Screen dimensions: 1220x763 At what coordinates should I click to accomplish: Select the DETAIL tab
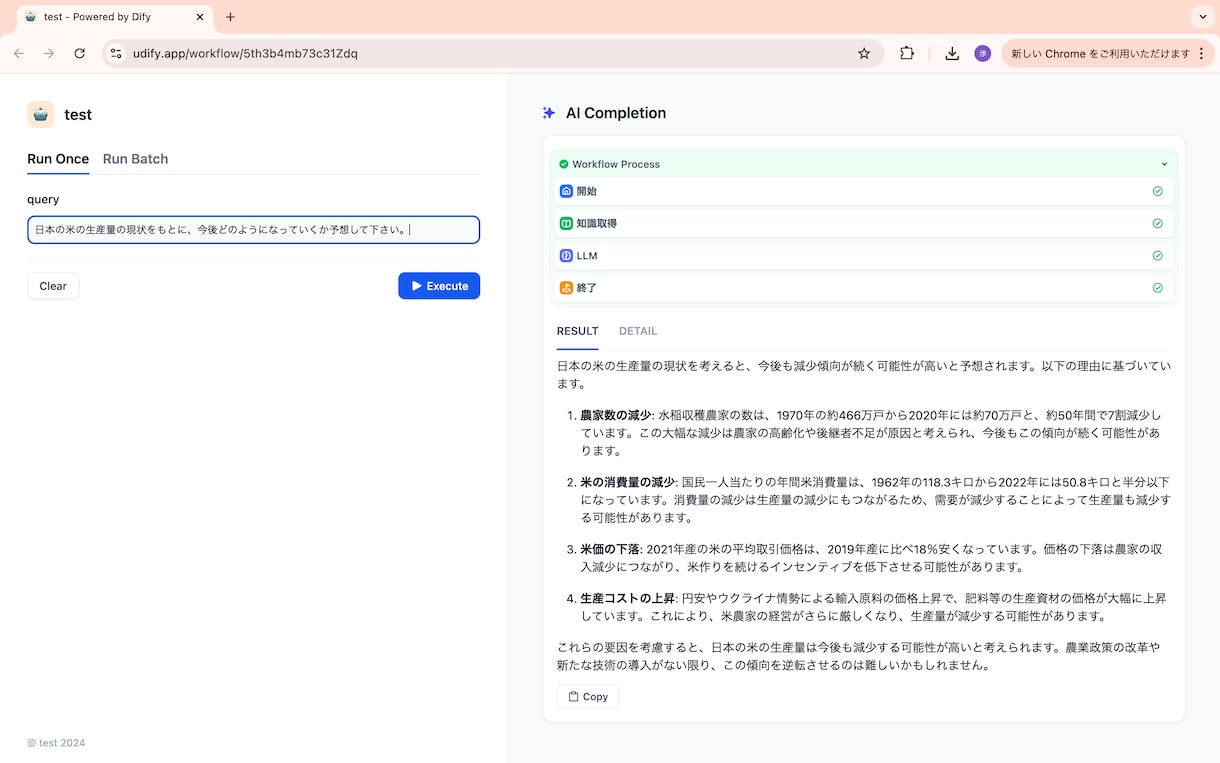point(638,331)
